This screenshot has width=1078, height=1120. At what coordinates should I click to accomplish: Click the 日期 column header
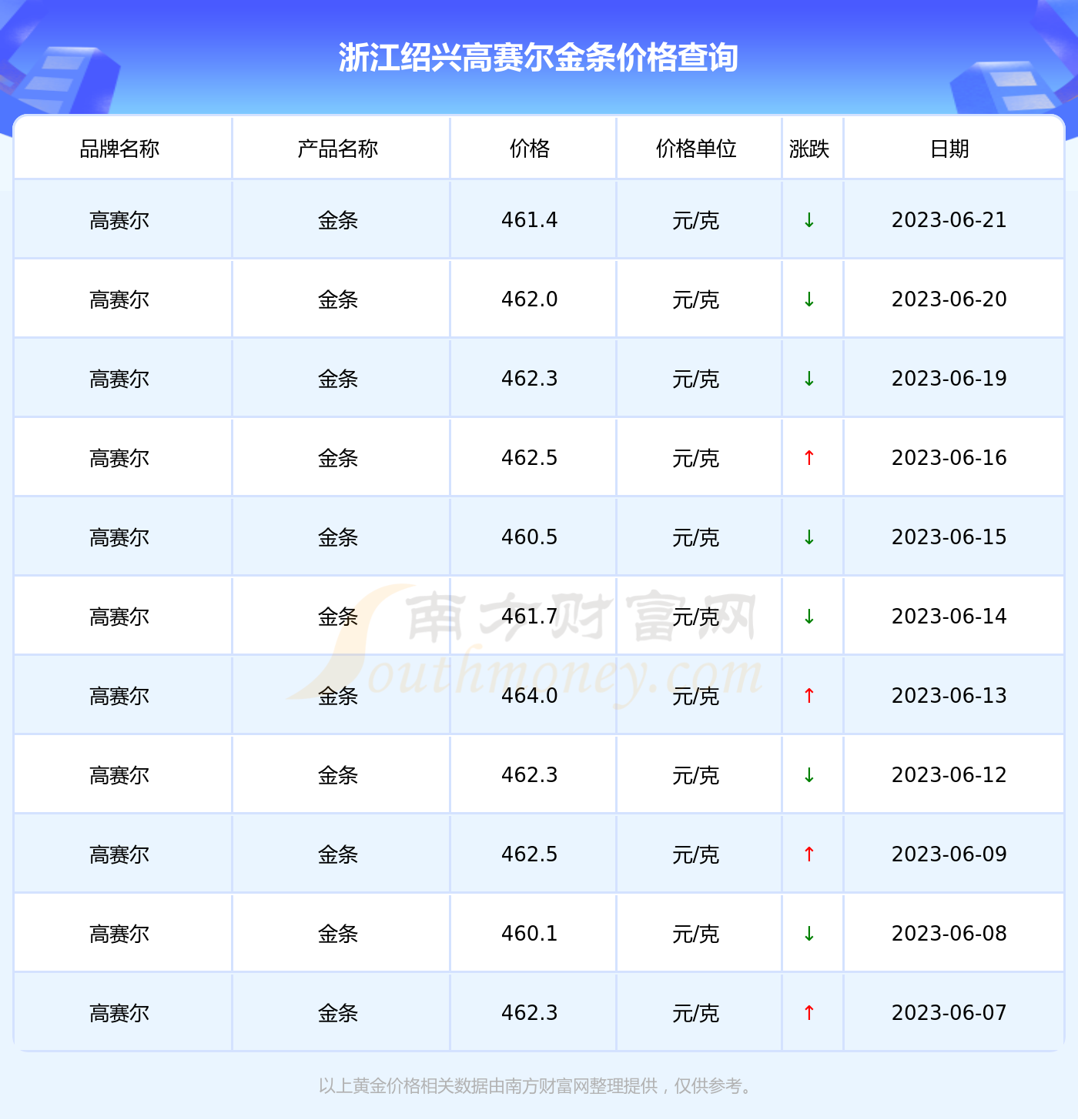(x=949, y=149)
